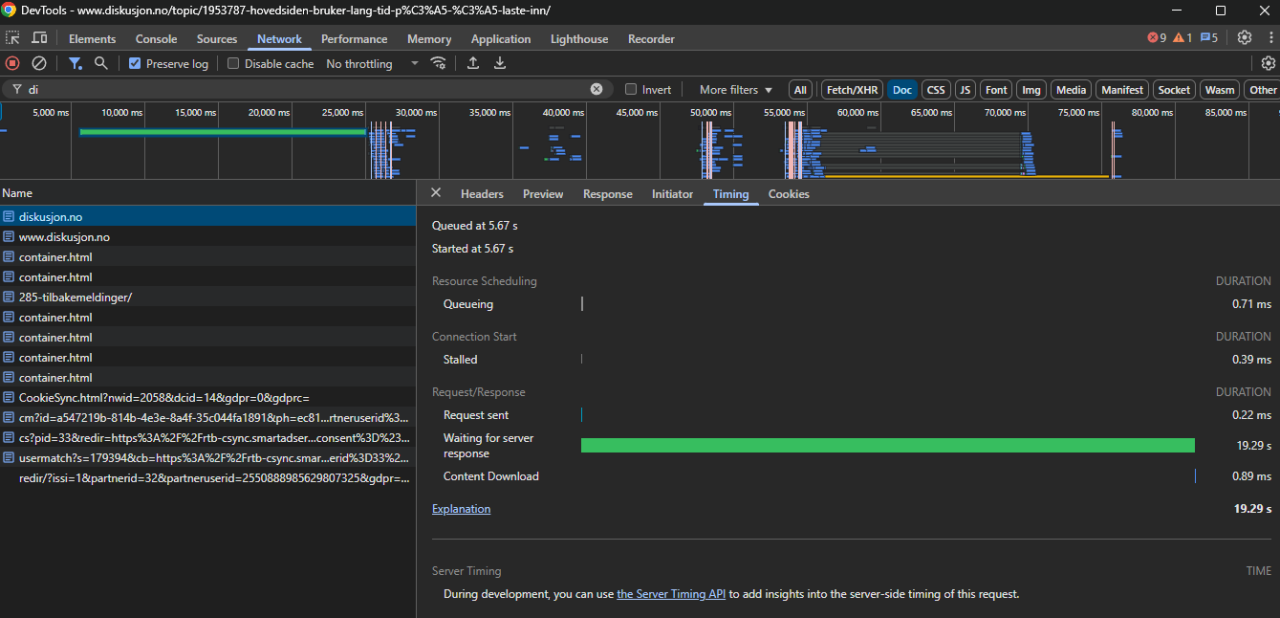1280x618 pixels.
Task: Click the import HAR upload icon
Action: [x=473, y=63]
